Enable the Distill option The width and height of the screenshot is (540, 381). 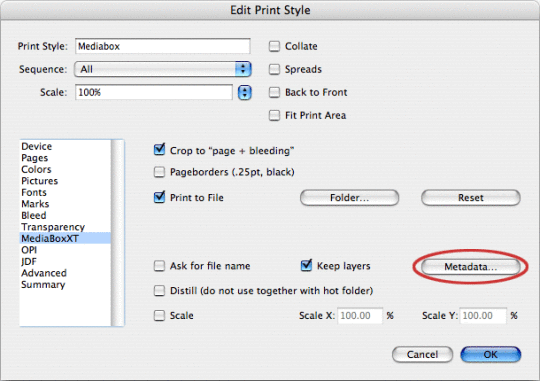[159, 291]
